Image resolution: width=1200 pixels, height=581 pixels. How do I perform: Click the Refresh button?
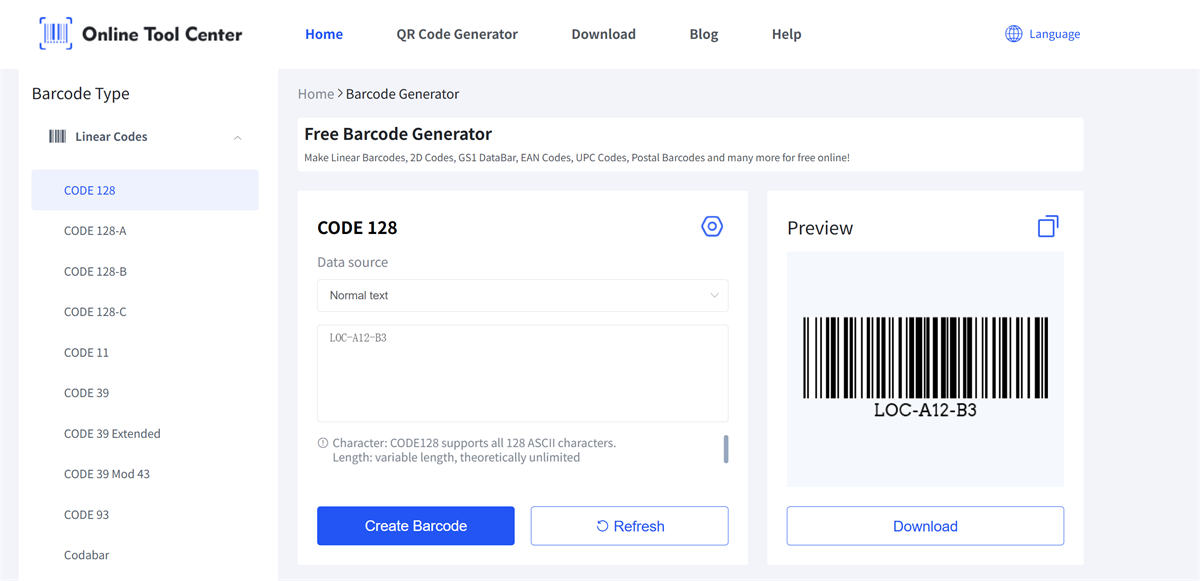click(629, 526)
